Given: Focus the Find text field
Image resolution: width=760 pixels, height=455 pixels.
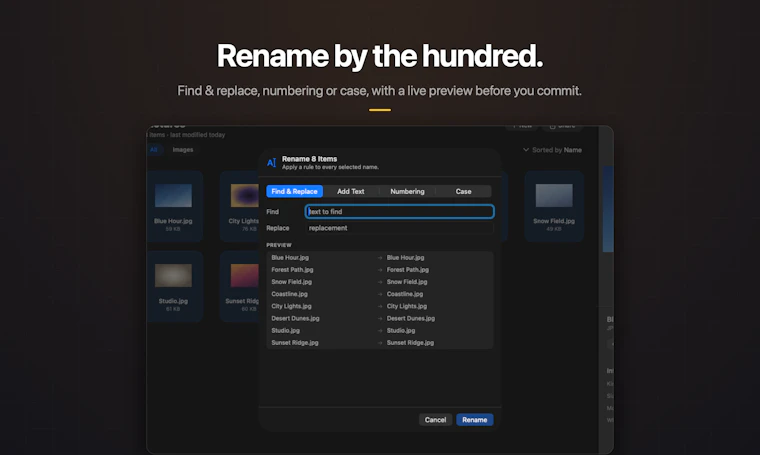Looking at the screenshot, I should (399, 211).
